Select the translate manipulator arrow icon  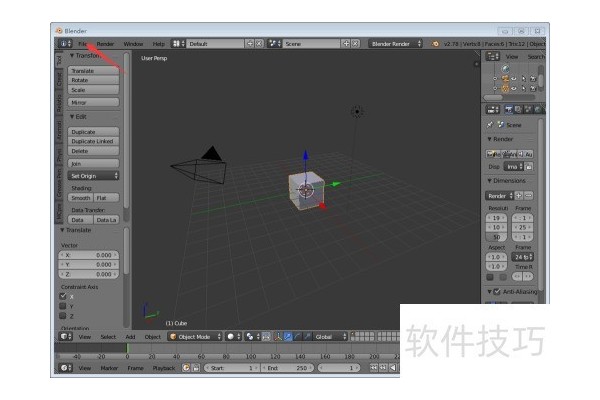pos(288,336)
